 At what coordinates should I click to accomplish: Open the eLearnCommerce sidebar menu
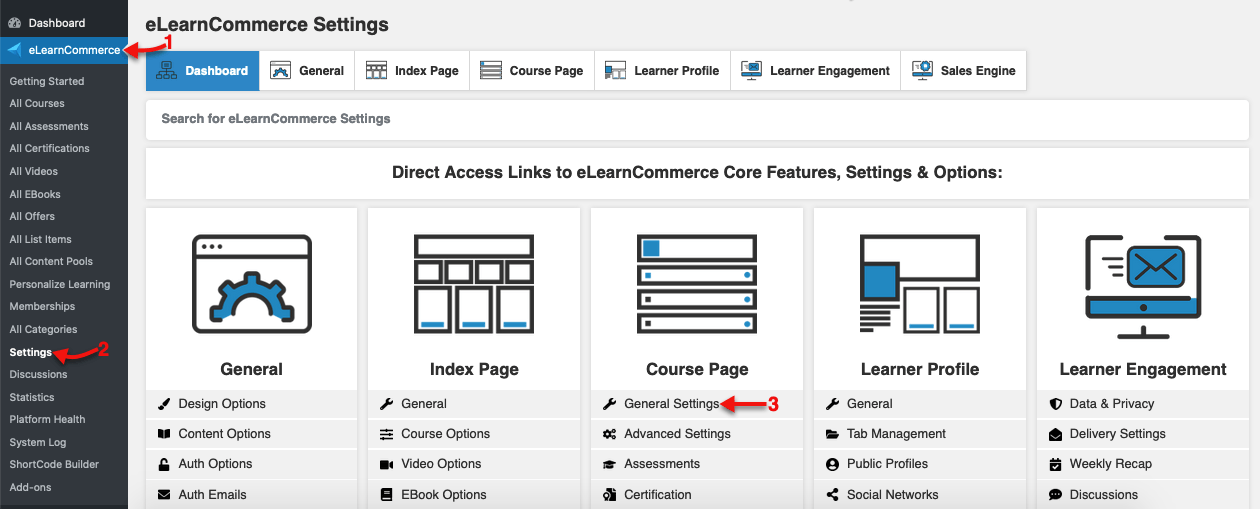click(64, 50)
